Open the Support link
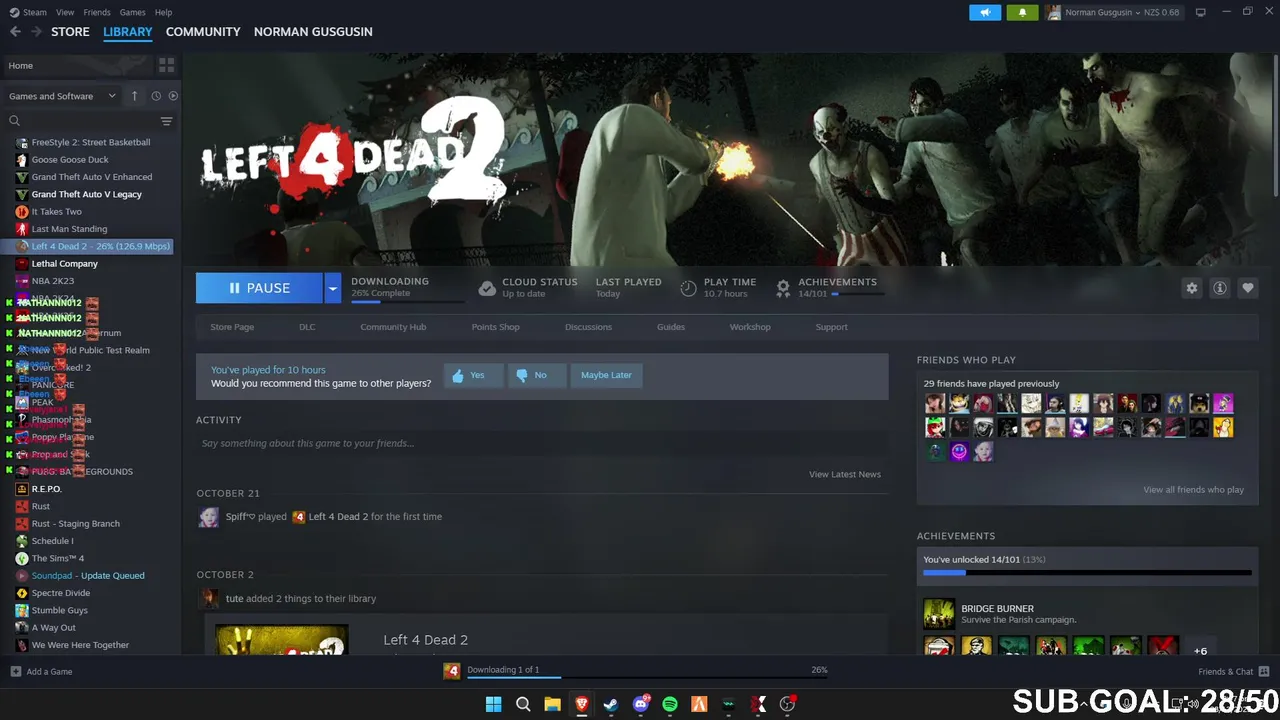 [831, 327]
